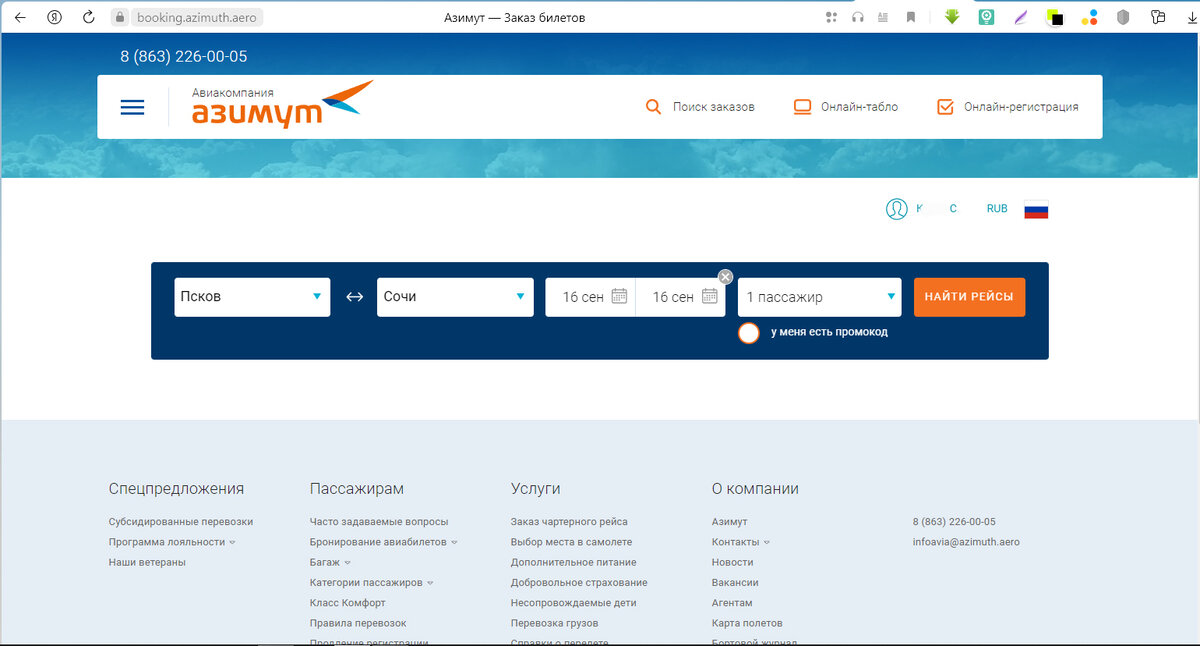Toggle the у меня есть промокод option
Screen dimensions: 1200x646
(x=749, y=333)
